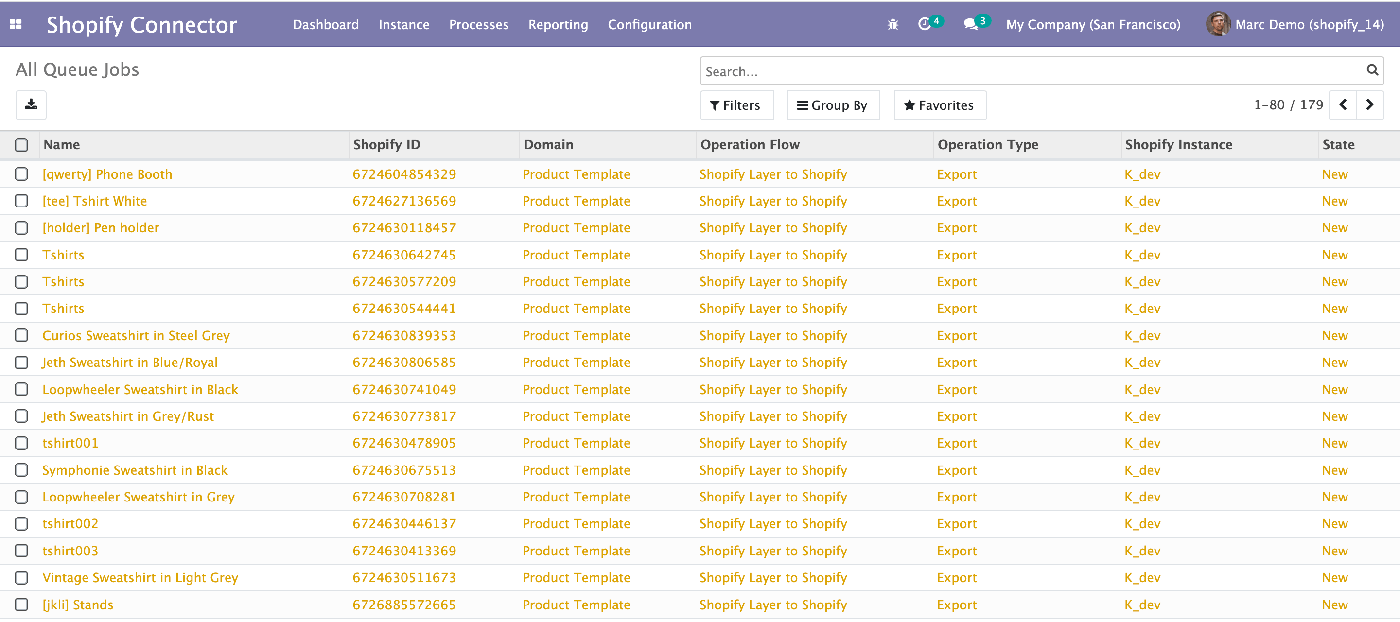Click Shopify ID 6724630446137
1400x622 pixels.
point(404,524)
